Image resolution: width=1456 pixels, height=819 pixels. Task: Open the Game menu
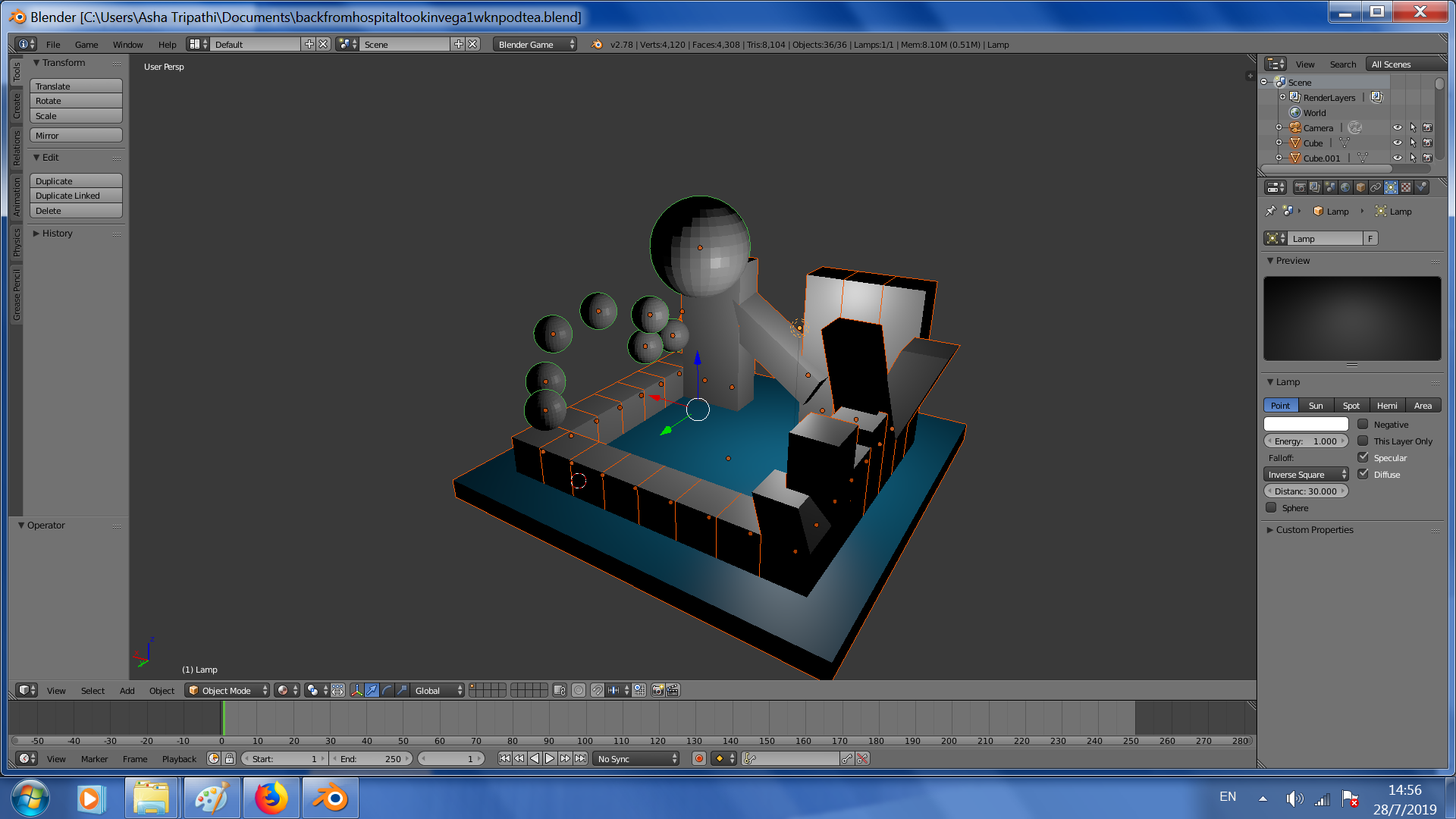[86, 44]
